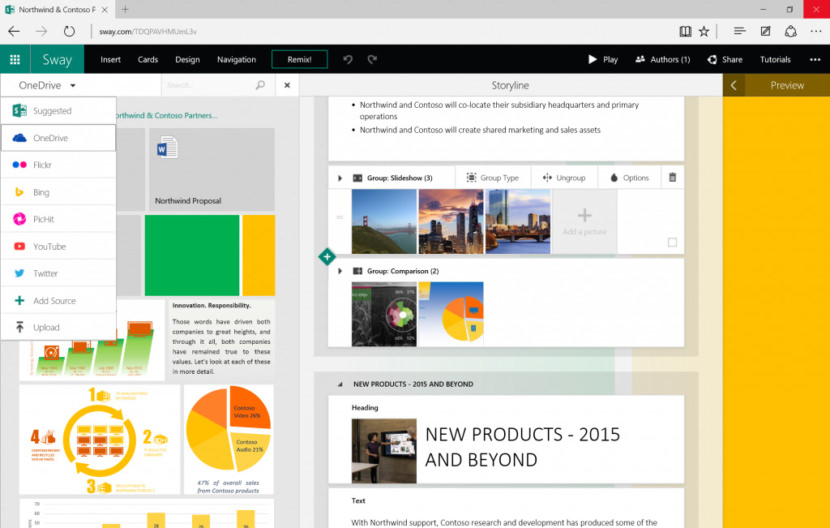The image size is (830, 528).
Task: Click Add Source option
Action: 58,300
